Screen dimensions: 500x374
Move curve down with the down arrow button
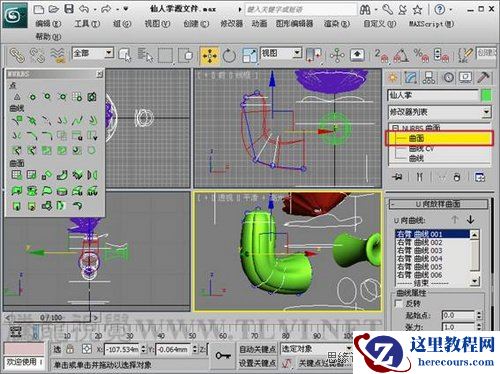pyautogui.click(x=471, y=220)
